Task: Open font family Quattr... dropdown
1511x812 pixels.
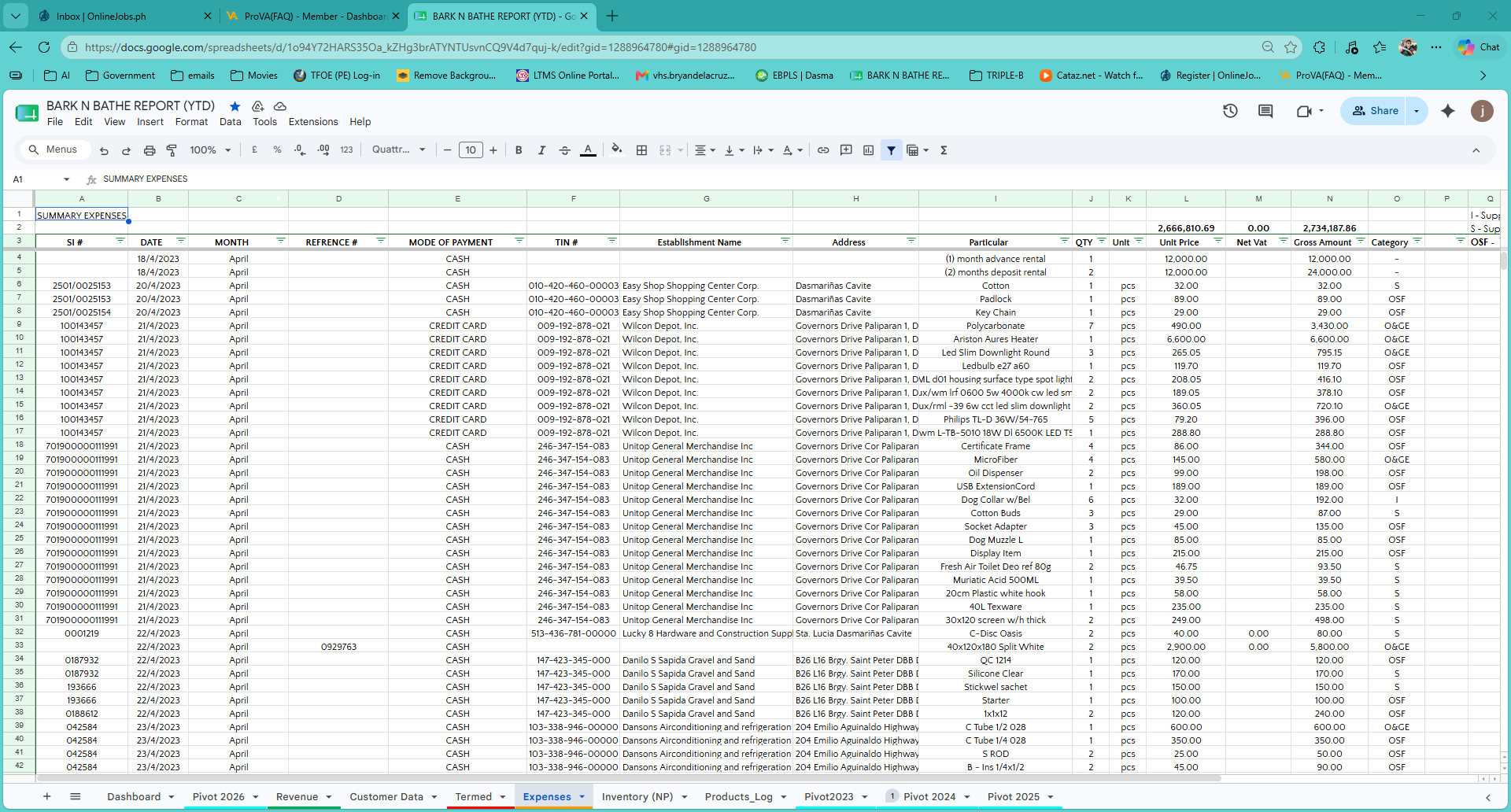Action: (398, 149)
